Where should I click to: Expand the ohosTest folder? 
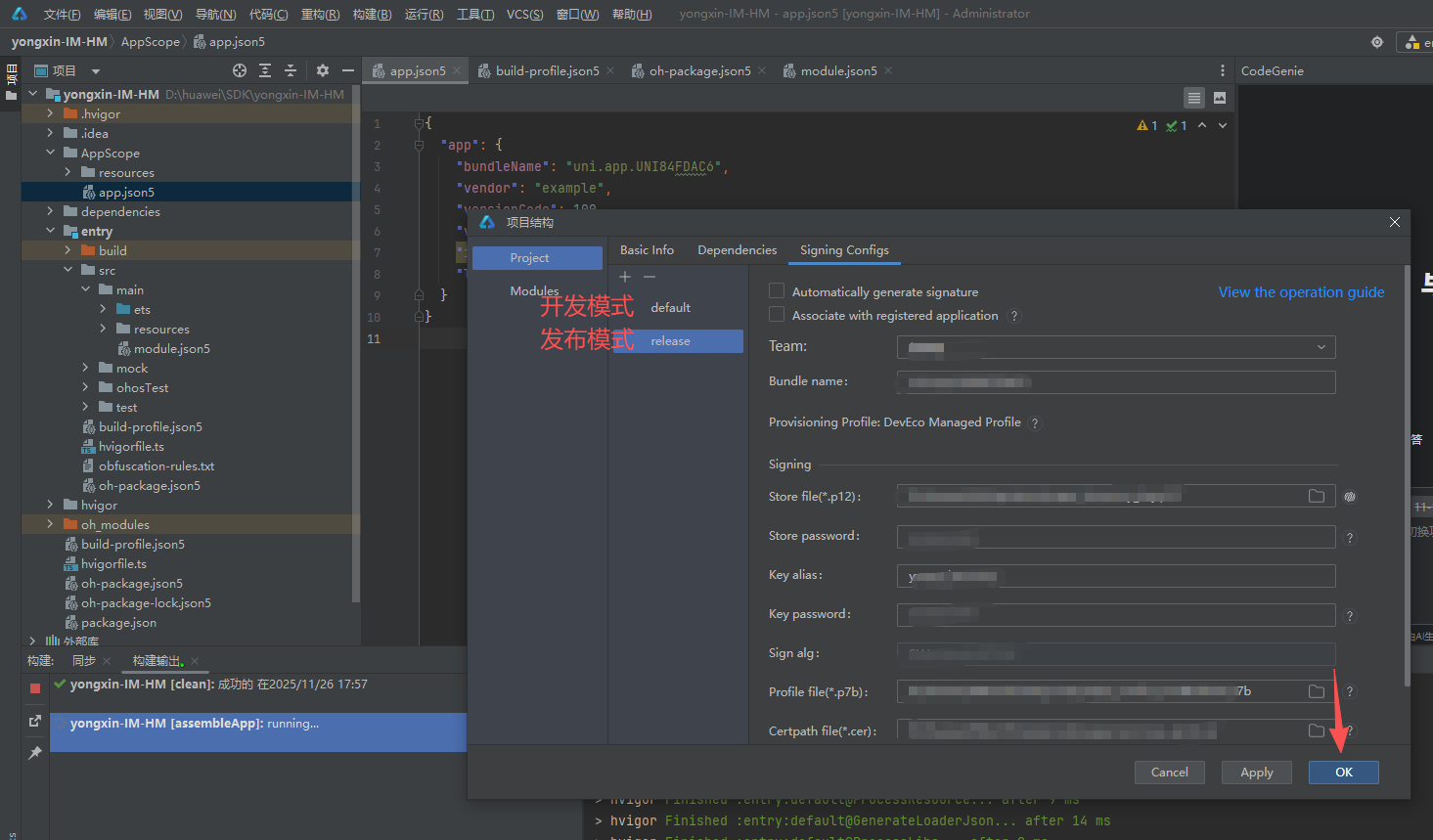pyautogui.click(x=85, y=387)
